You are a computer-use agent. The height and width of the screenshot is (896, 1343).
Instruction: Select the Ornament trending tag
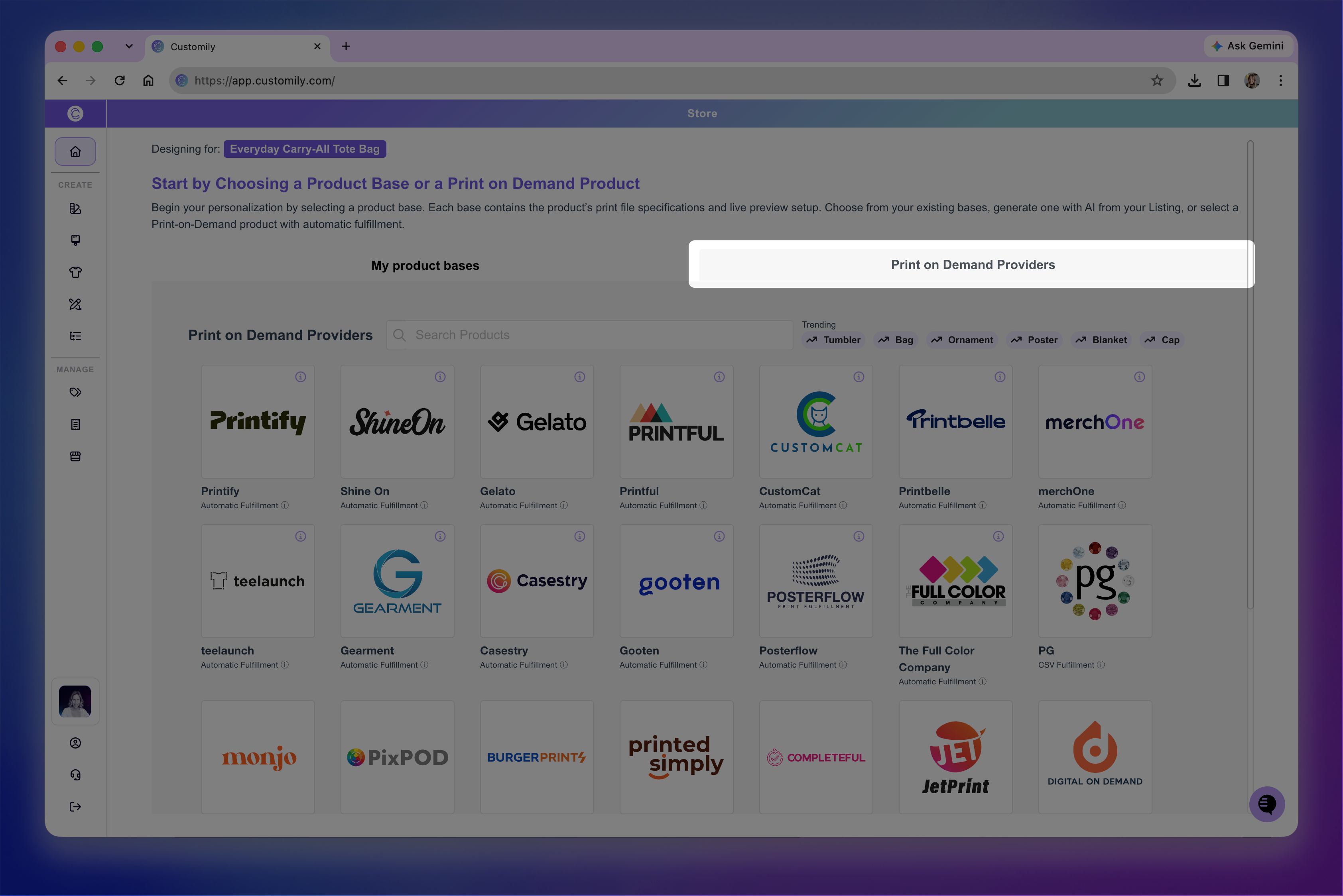coord(962,340)
